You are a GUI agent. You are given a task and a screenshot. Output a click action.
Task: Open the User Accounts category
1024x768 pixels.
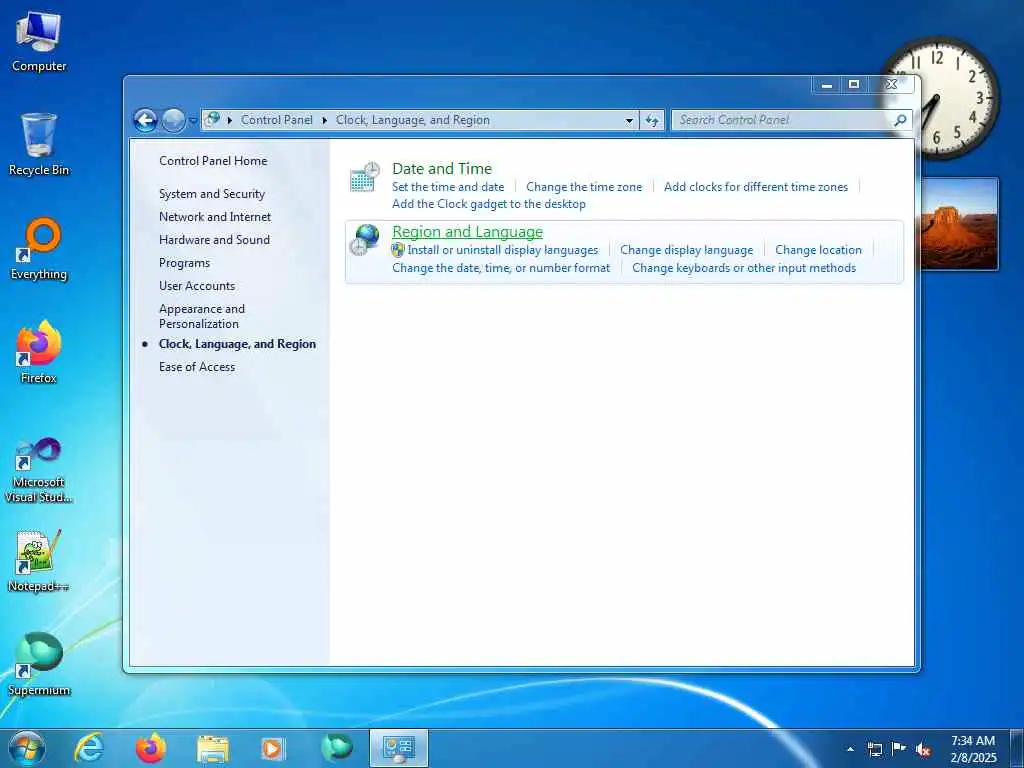[197, 285]
